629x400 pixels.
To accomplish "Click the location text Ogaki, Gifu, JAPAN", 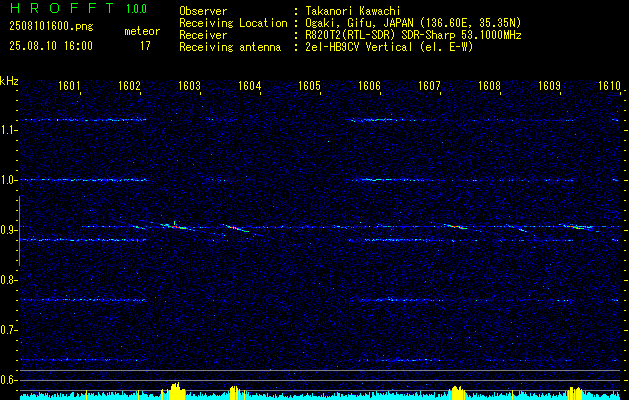I will (x=358, y=23).
